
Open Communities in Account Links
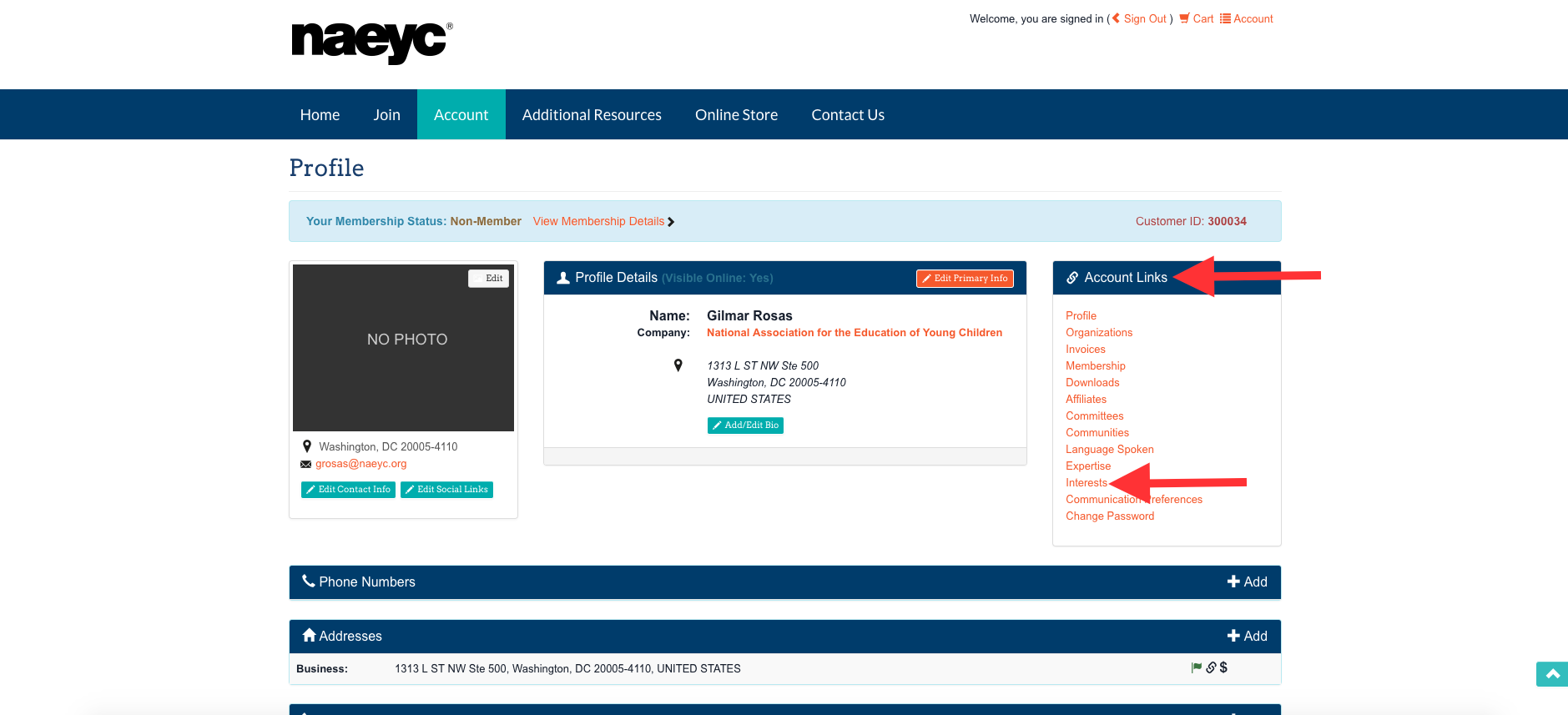point(1097,432)
